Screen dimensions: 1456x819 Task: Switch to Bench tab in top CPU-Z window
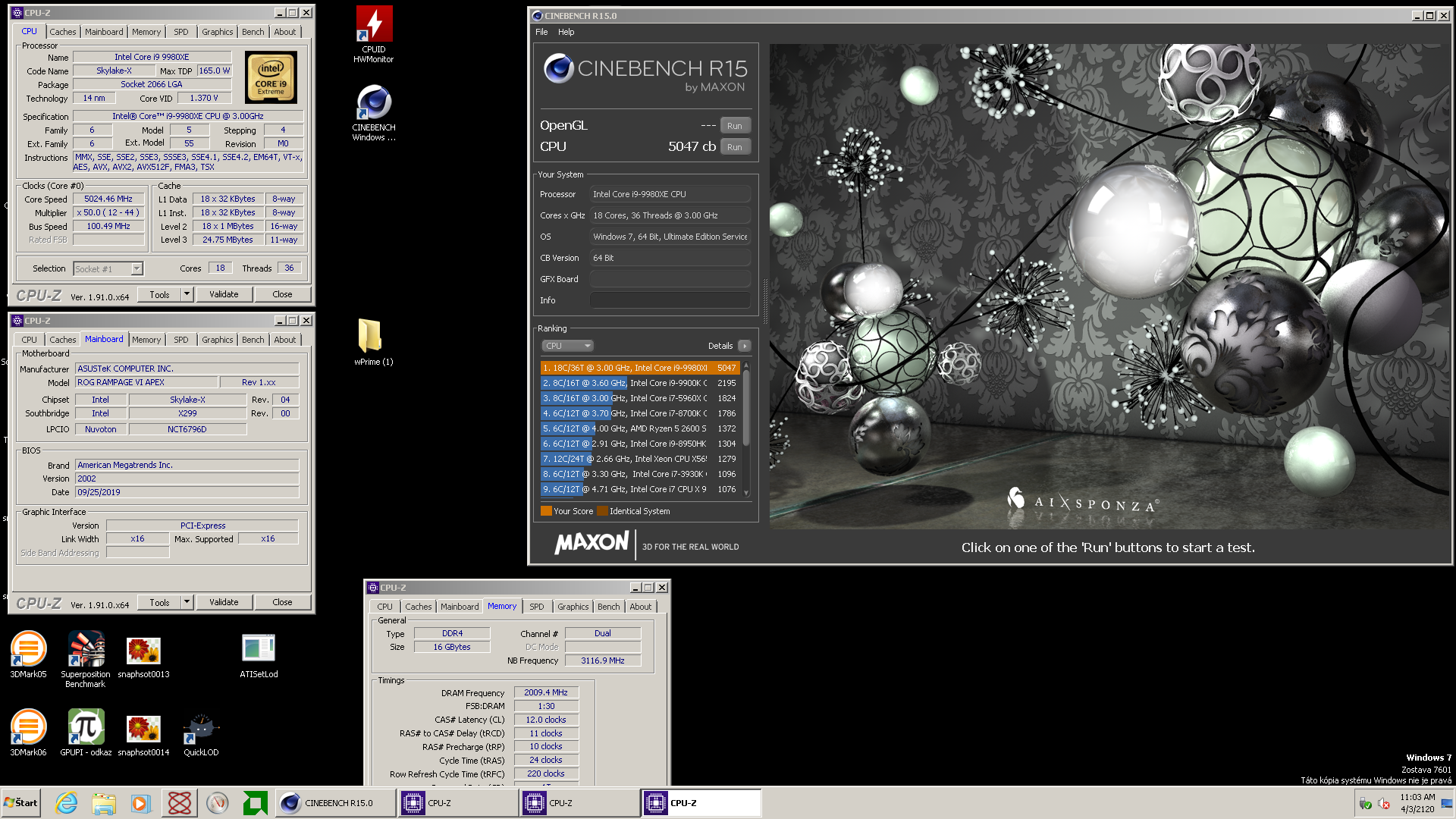(253, 32)
